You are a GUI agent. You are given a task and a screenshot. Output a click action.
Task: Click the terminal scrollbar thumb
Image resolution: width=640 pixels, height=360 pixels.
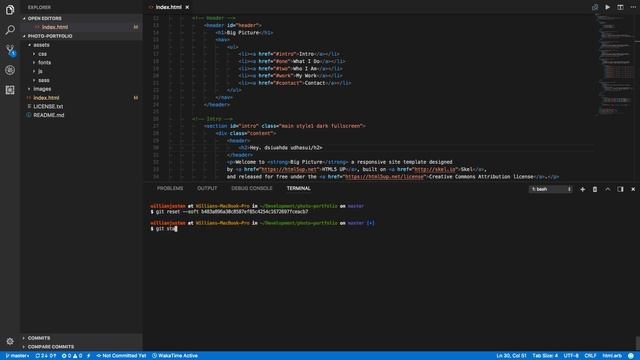637,343
